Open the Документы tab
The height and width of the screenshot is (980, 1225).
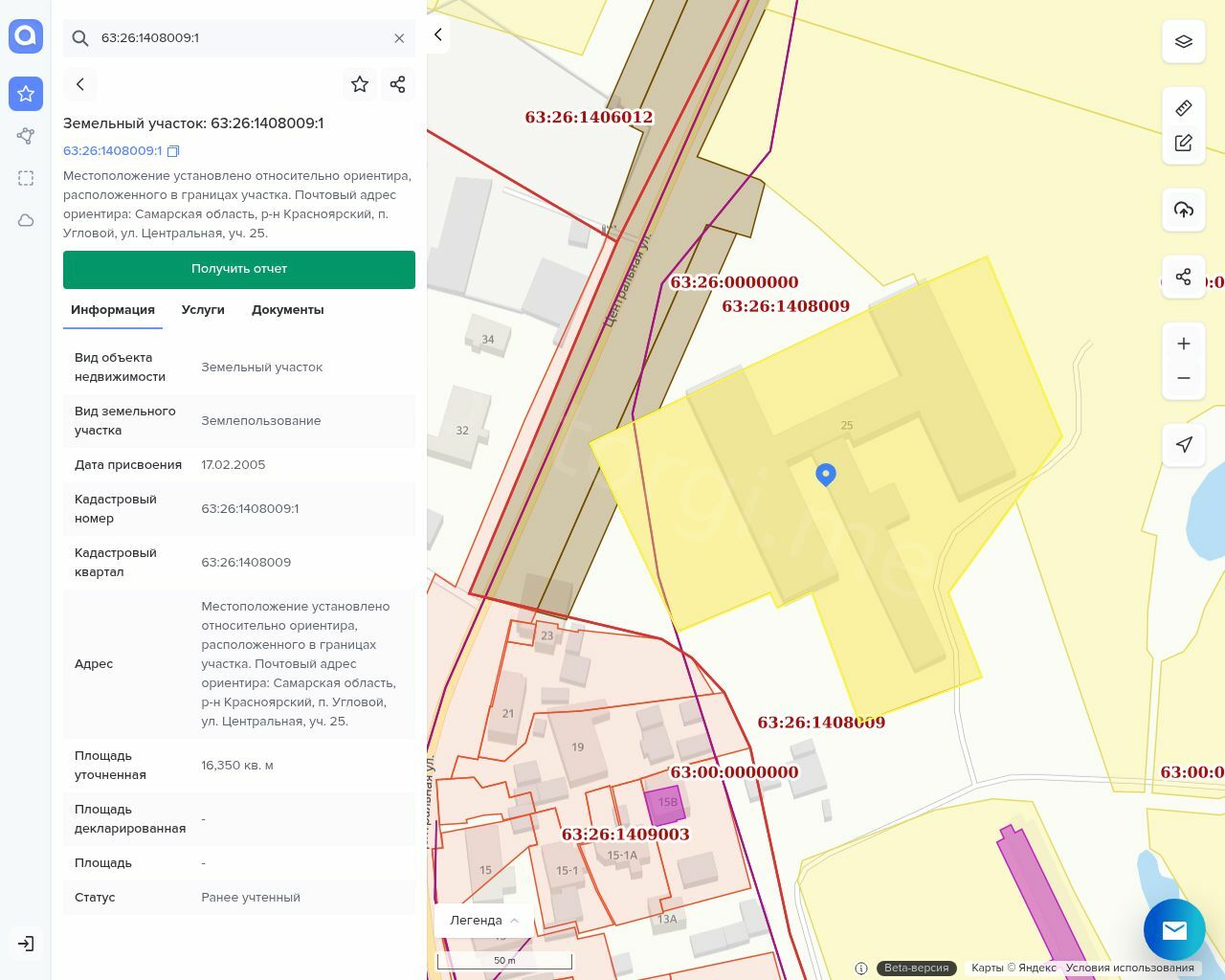click(287, 310)
